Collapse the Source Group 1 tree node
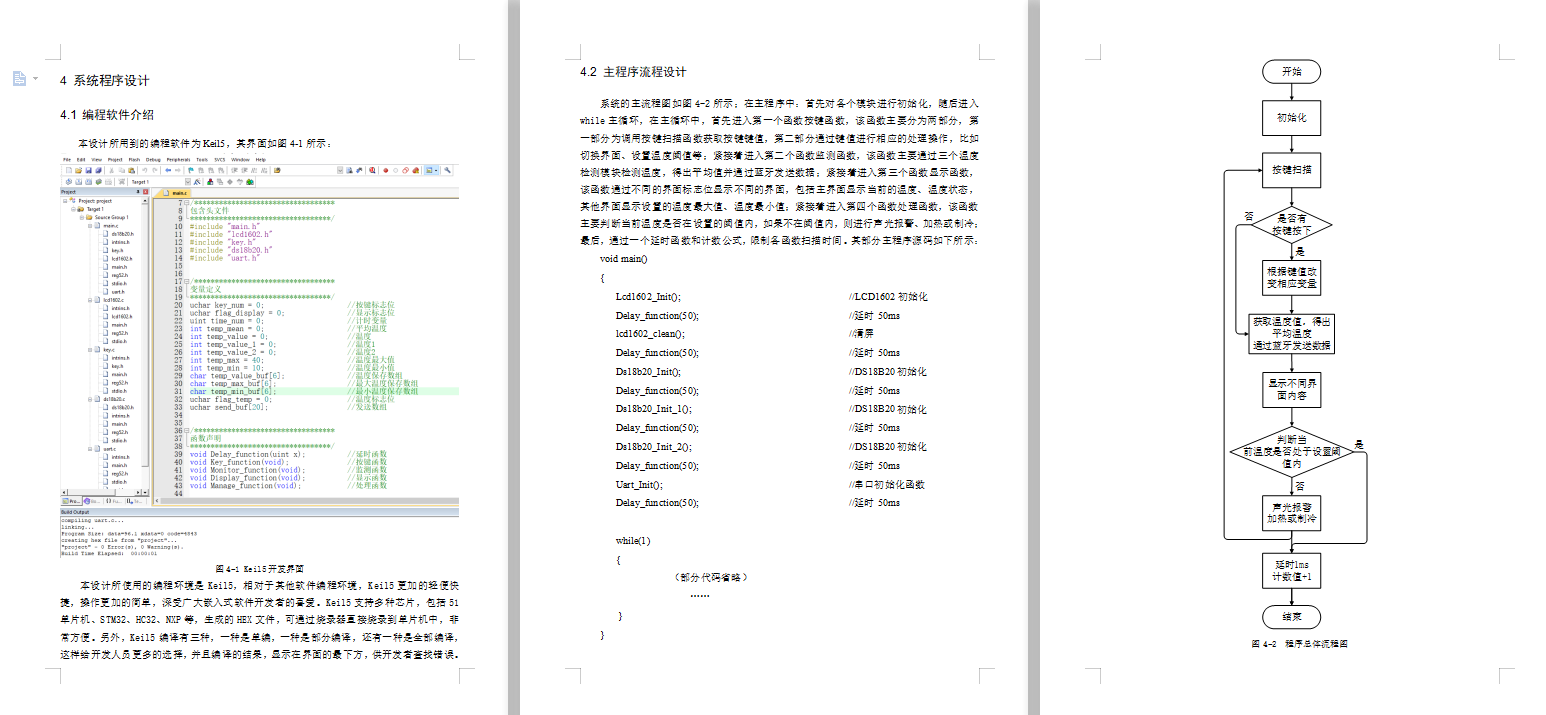The image size is (1546, 715). (x=81, y=217)
